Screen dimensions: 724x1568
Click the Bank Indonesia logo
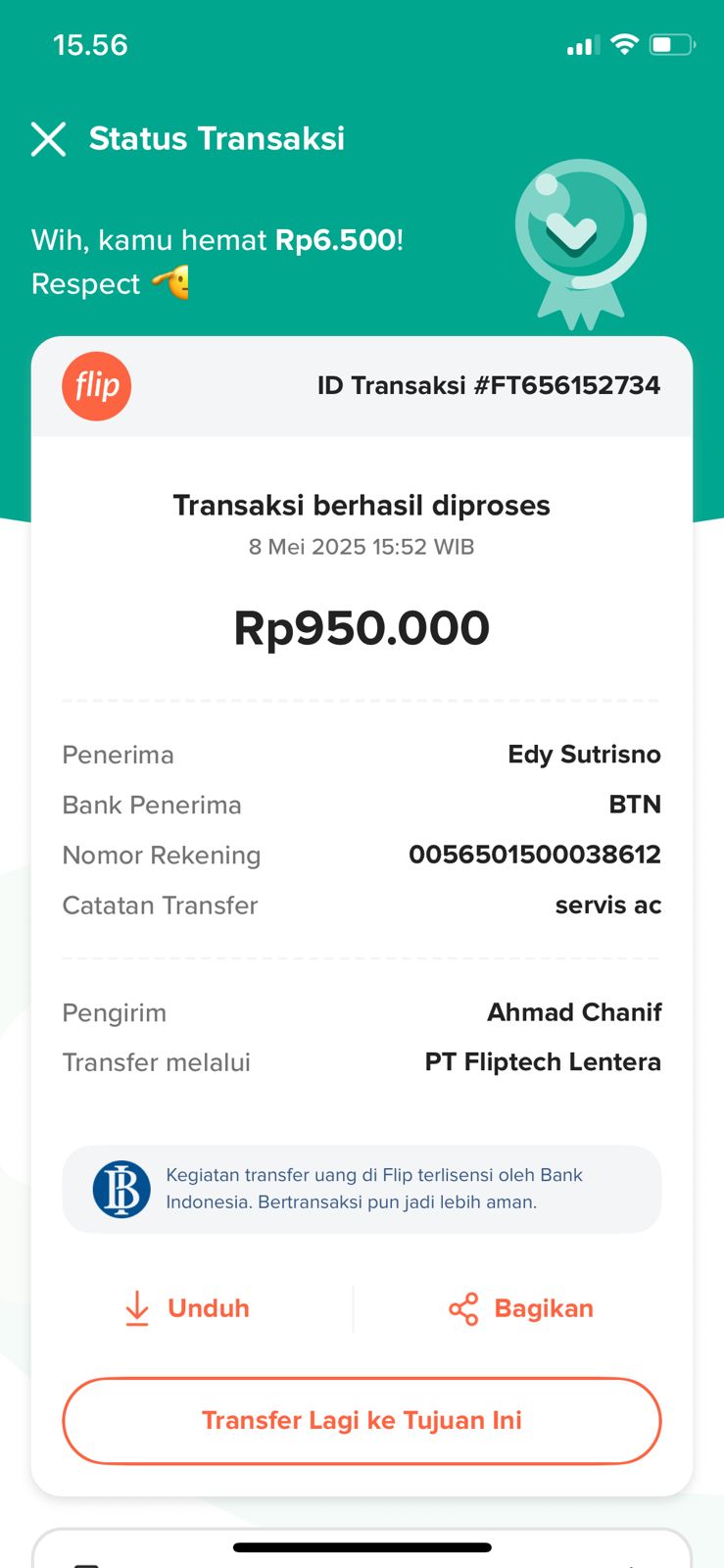pyautogui.click(x=121, y=1189)
